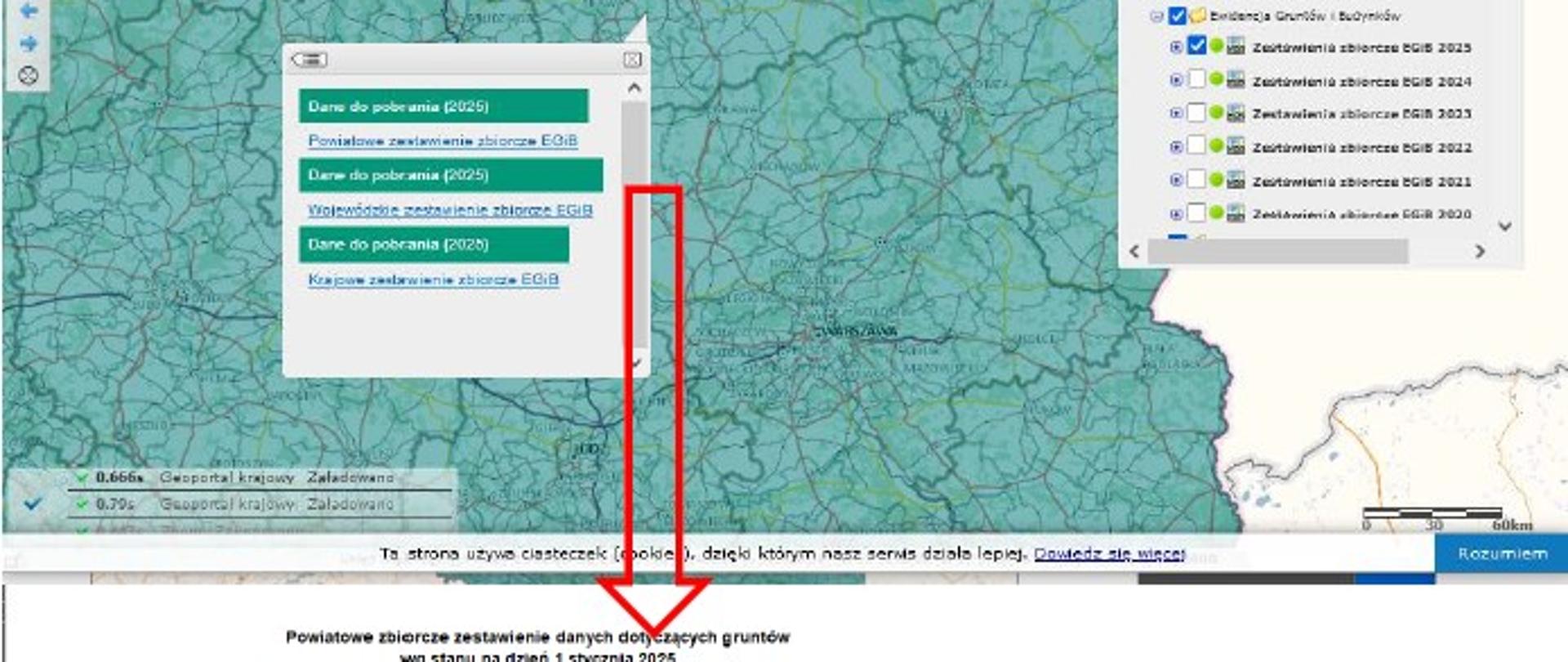Screen dimensions: 1568x662
Task: Expand the Zestawienia zbiorcze EGiB 2021 node
Action: (1176, 181)
